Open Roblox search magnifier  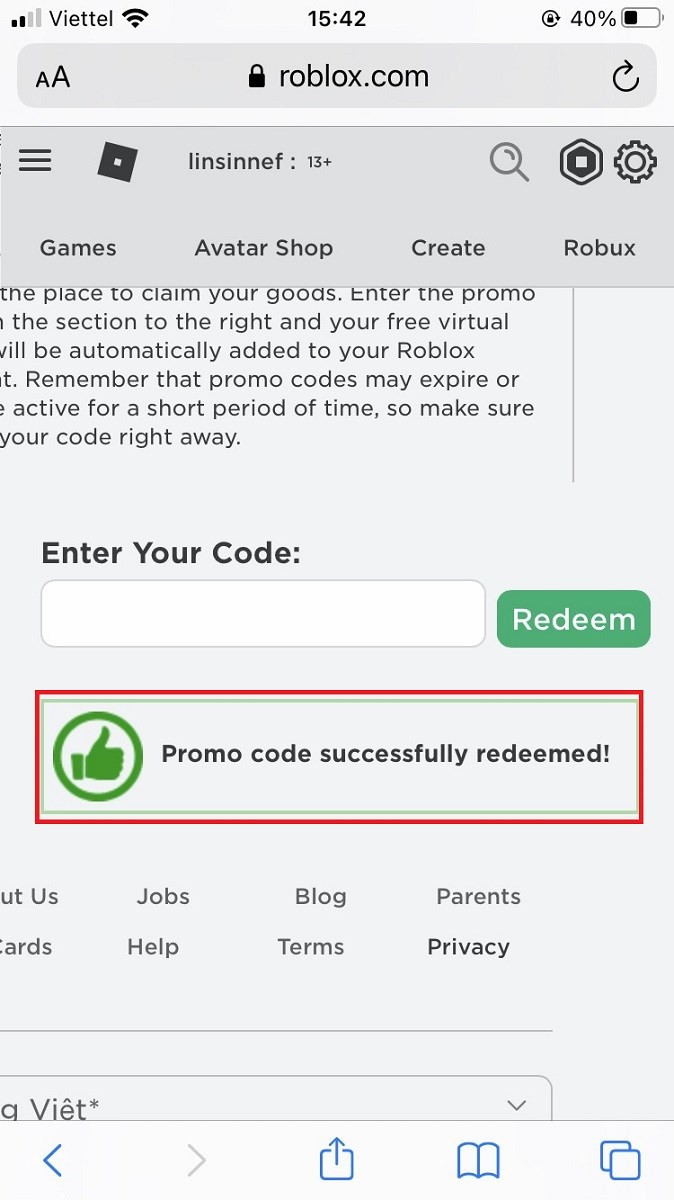(x=509, y=162)
